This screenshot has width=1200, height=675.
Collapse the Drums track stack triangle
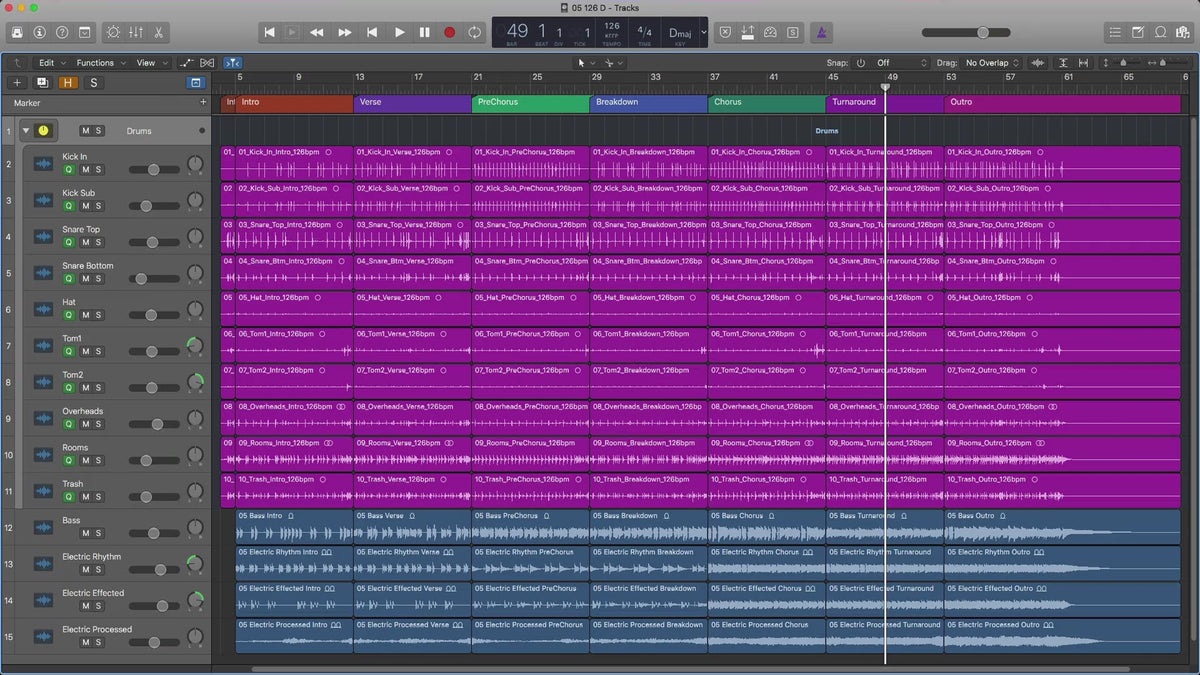(x=26, y=130)
